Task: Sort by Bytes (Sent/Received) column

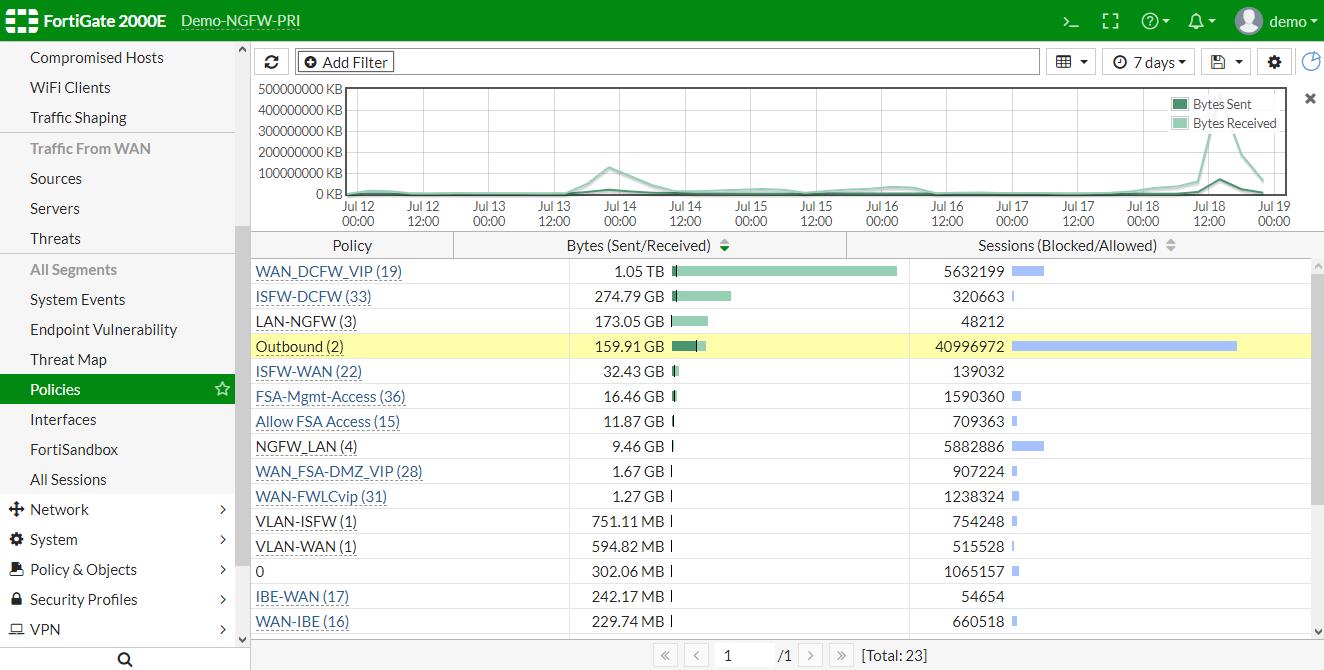Action: click(649, 245)
